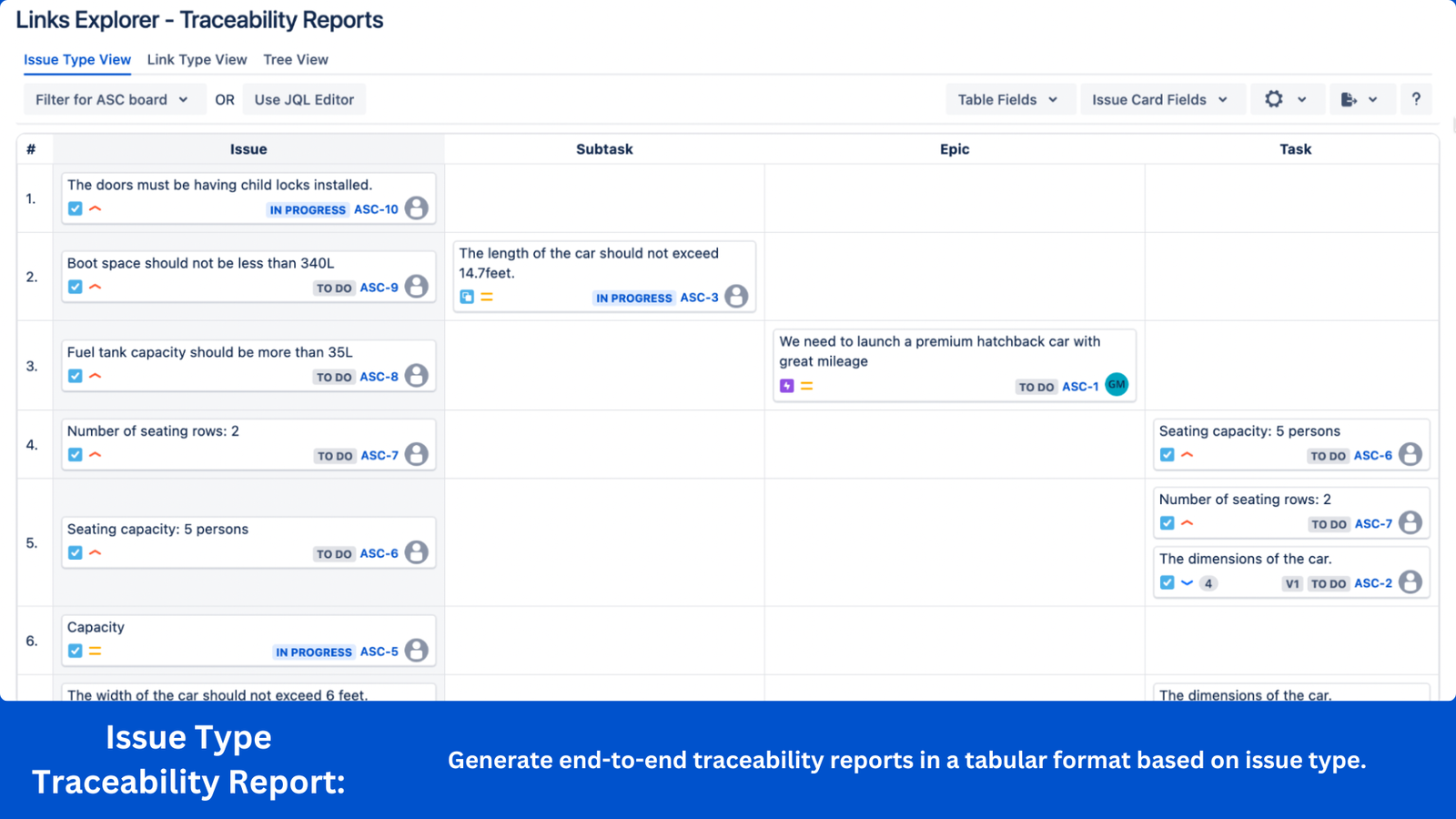The height and width of the screenshot is (819, 1456).
Task: Open ASC-2 link in the Task column
Action: click(1372, 583)
